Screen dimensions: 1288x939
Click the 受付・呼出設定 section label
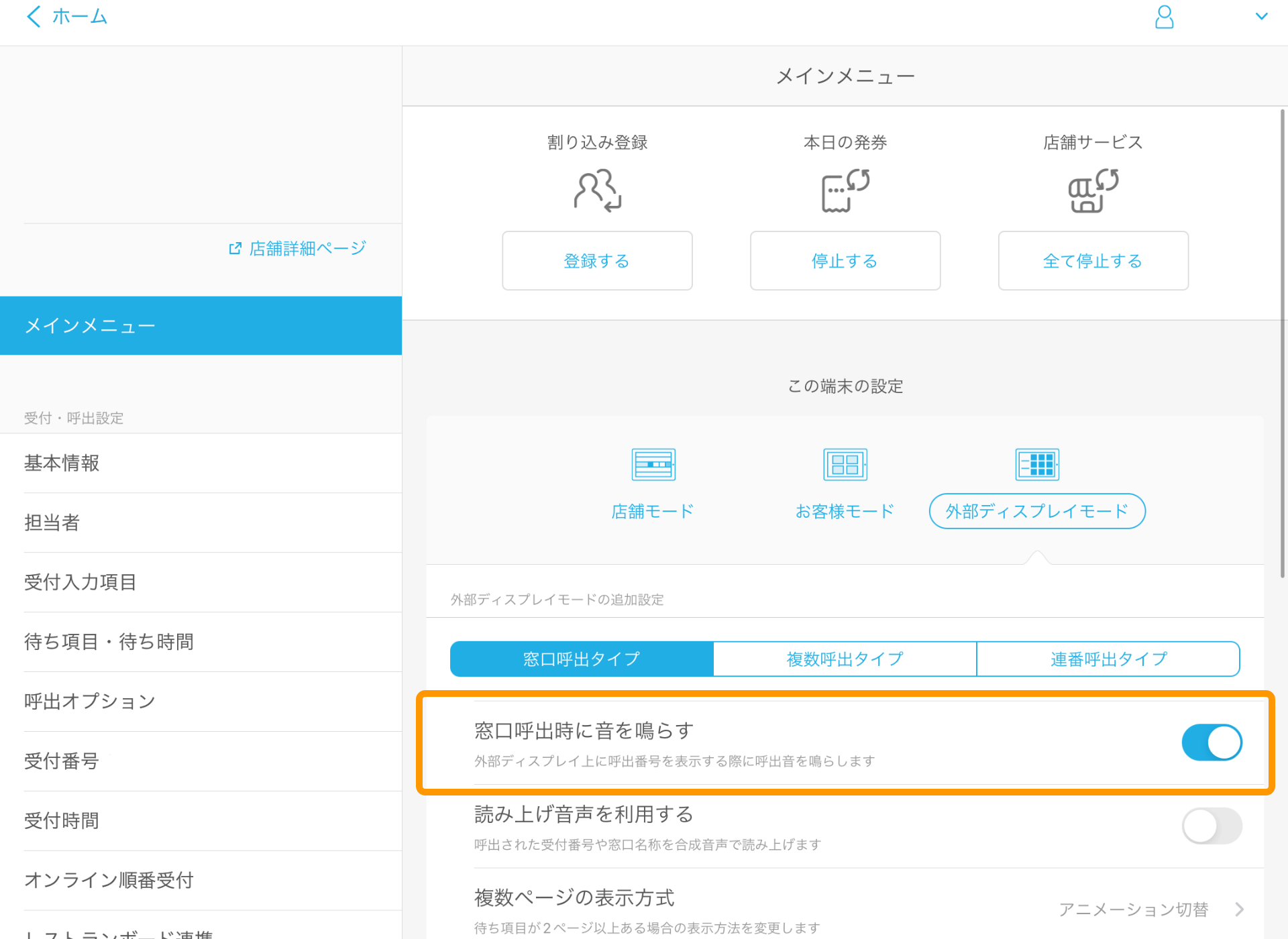74,419
